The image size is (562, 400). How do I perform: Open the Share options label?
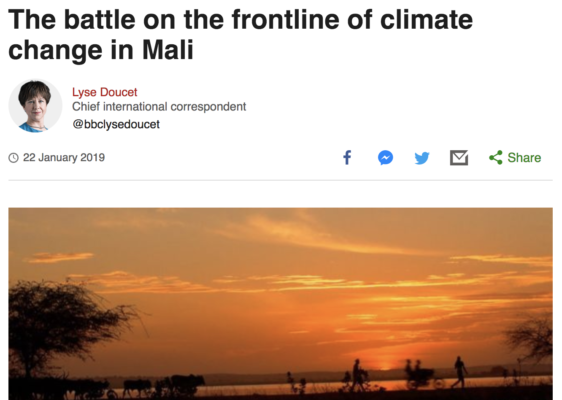[x=524, y=158]
